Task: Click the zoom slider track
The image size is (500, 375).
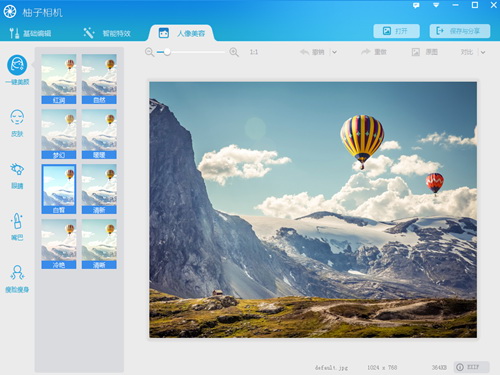Action: coord(191,52)
